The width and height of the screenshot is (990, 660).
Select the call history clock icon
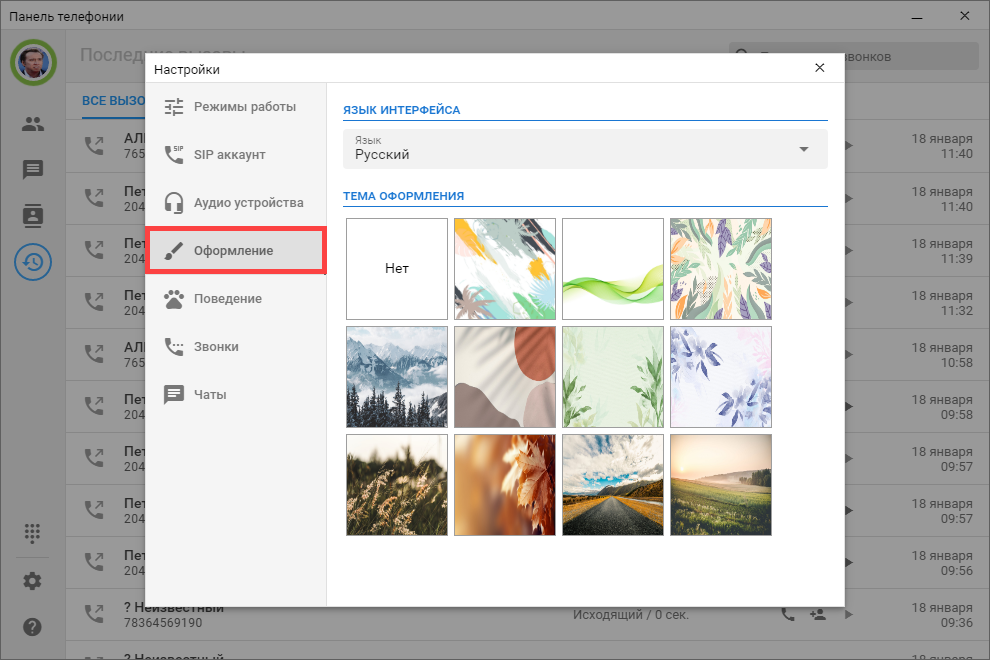[x=33, y=262]
